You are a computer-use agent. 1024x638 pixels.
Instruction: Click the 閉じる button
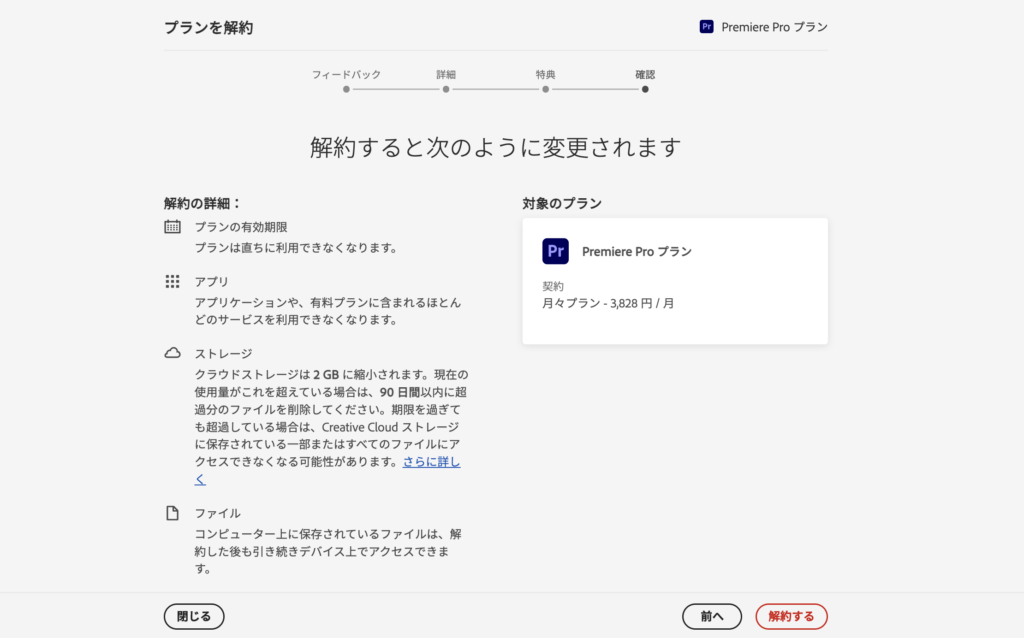click(194, 616)
